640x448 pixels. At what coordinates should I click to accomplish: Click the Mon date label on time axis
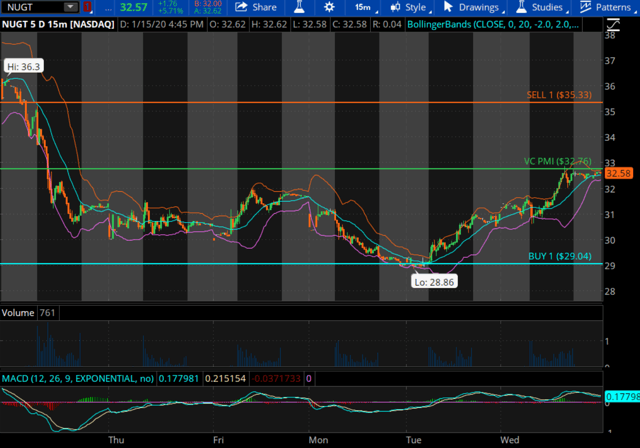tap(318, 440)
